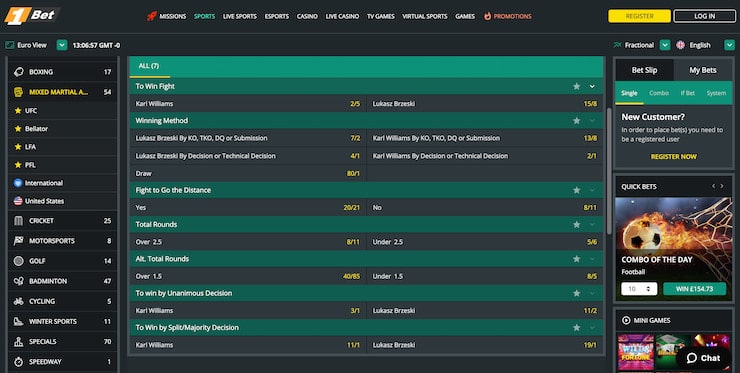Select the If Bet tab

pos(687,93)
